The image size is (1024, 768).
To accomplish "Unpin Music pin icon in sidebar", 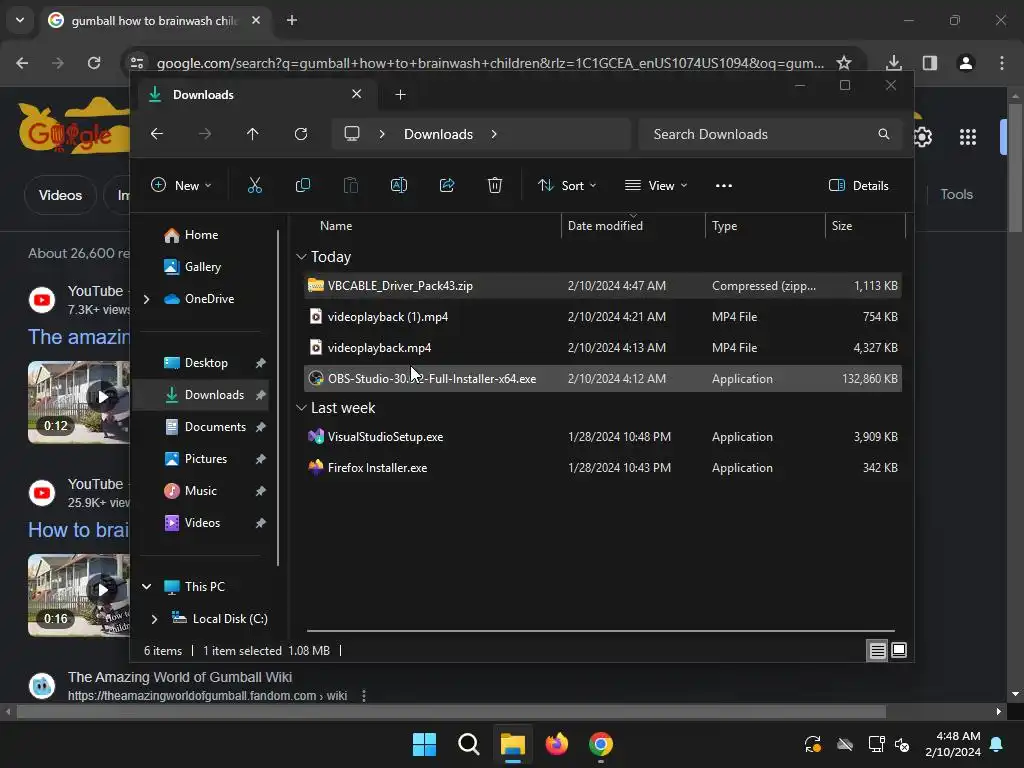I will [261, 491].
